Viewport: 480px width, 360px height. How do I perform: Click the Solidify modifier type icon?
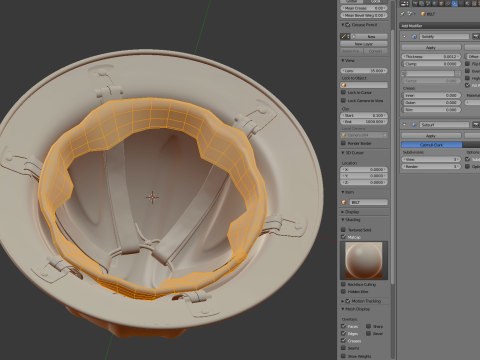(x=414, y=37)
